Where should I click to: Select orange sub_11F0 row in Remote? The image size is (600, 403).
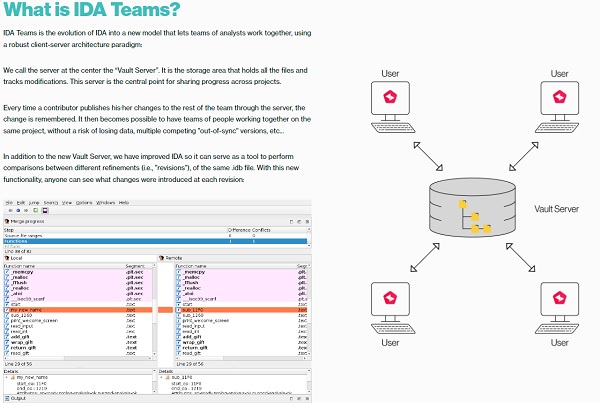pyautogui.click(x=241, y=310)
